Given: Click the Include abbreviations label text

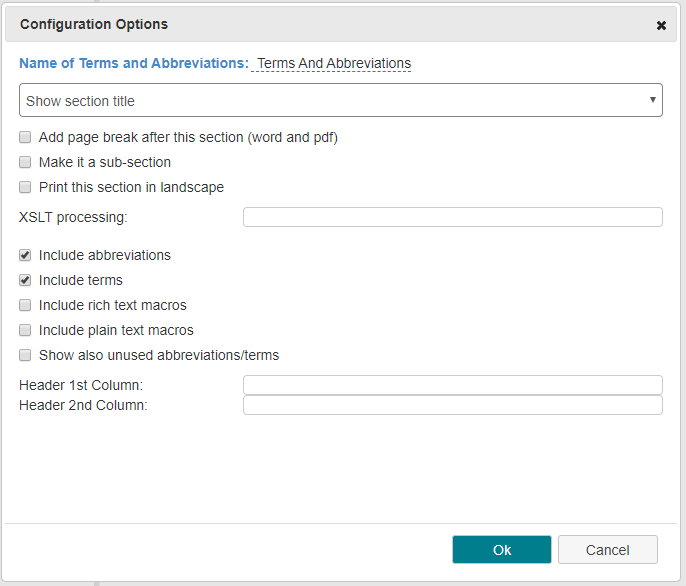Looking at the screenshot, I should (x=105, y=255).
